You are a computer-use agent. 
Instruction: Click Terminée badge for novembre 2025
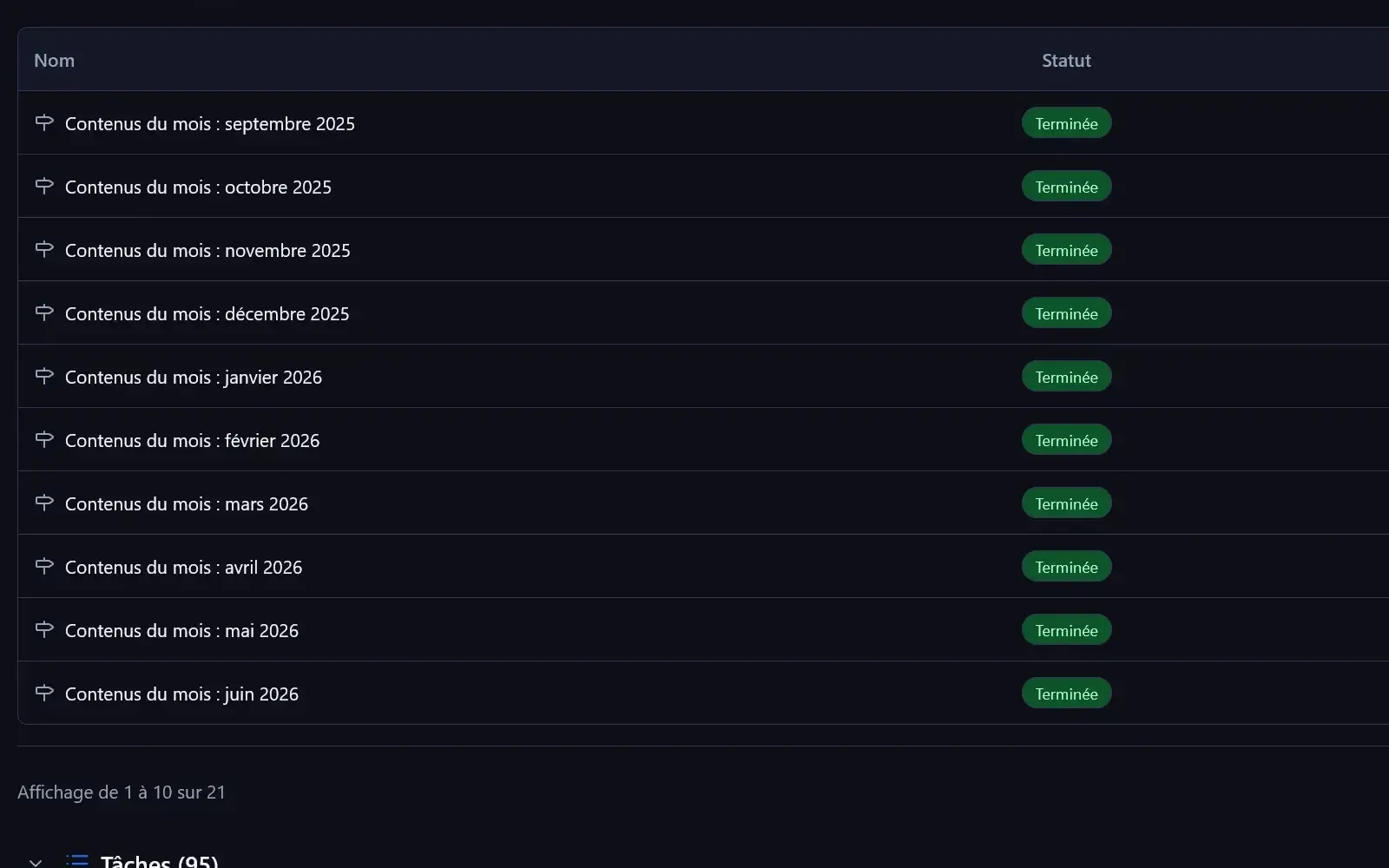click(1066, 250)
